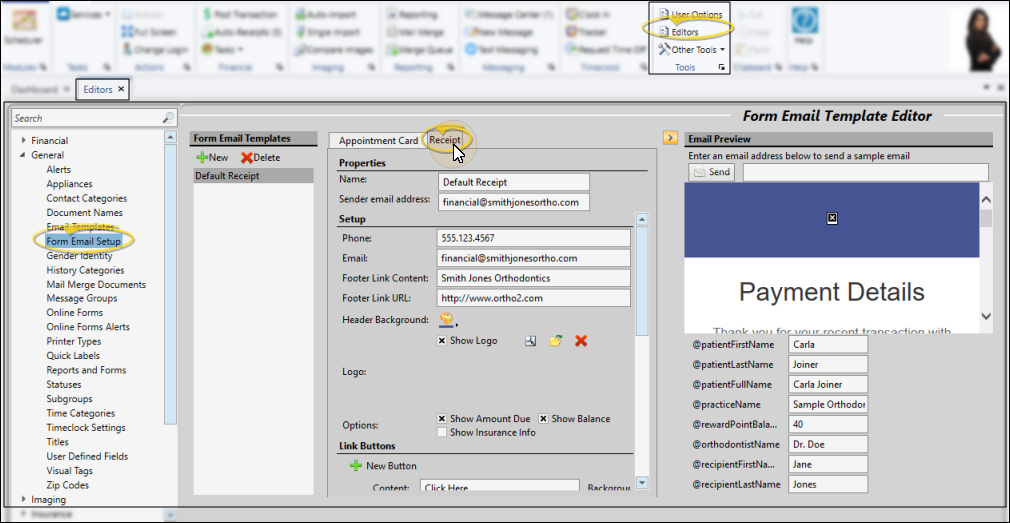Click the search magnifier icon
Image resolution: width=1010 pixels, height=523 pixels.
coord(168,118)
